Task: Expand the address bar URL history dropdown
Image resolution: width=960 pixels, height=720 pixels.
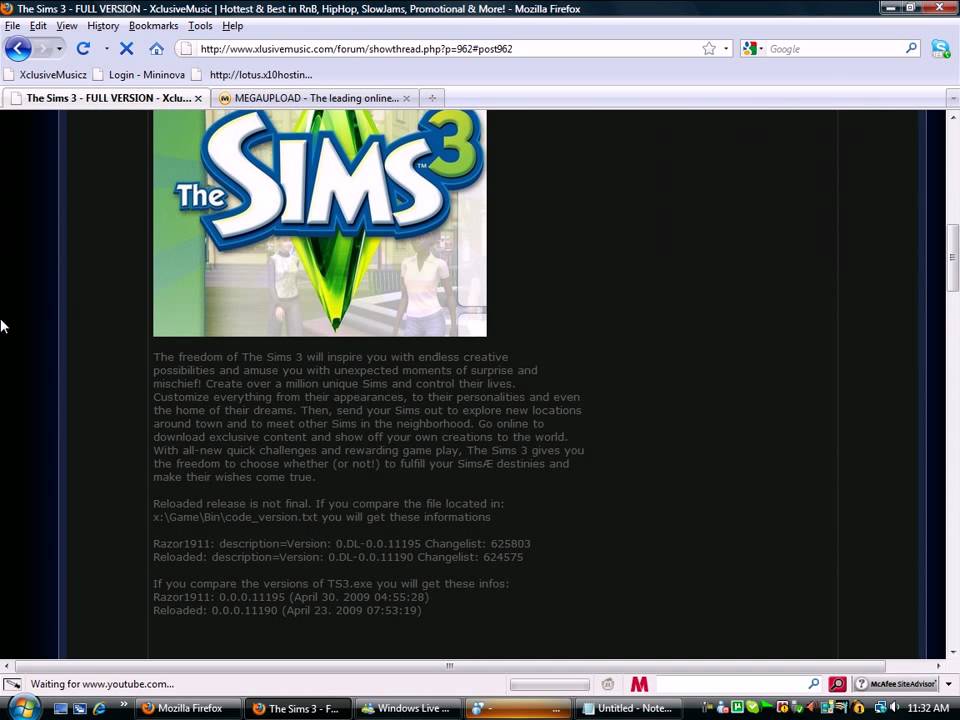Action: click(x=726, y=48)
